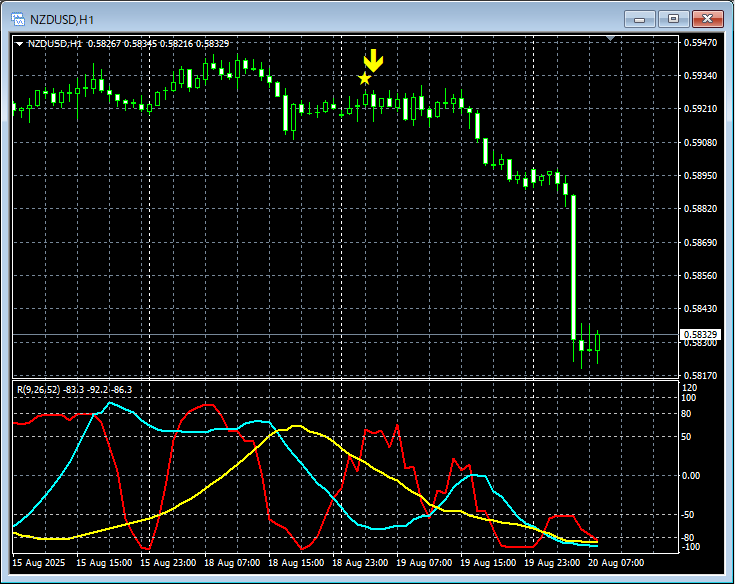
Task: Select the R(9,26,52) indicator label
Action: click(38, 390)
